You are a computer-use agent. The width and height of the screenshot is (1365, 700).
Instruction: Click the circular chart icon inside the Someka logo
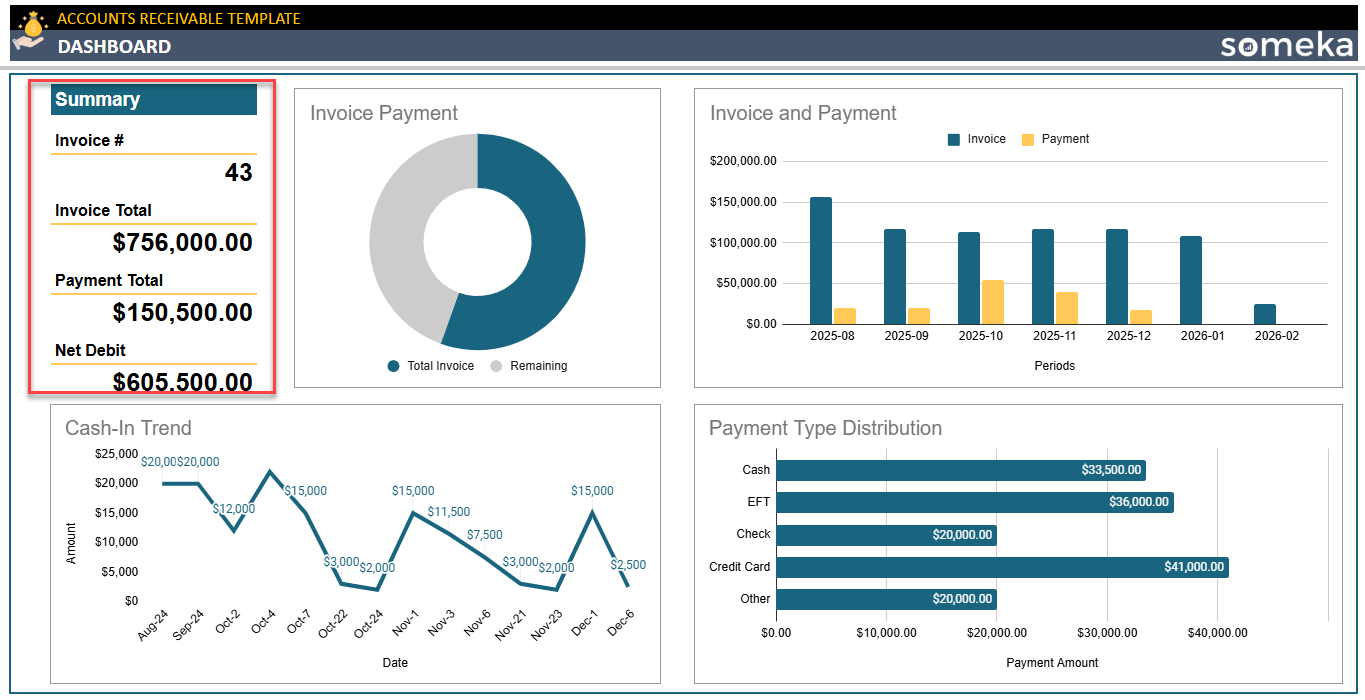pyautogui.click(x=1246, y=48)
